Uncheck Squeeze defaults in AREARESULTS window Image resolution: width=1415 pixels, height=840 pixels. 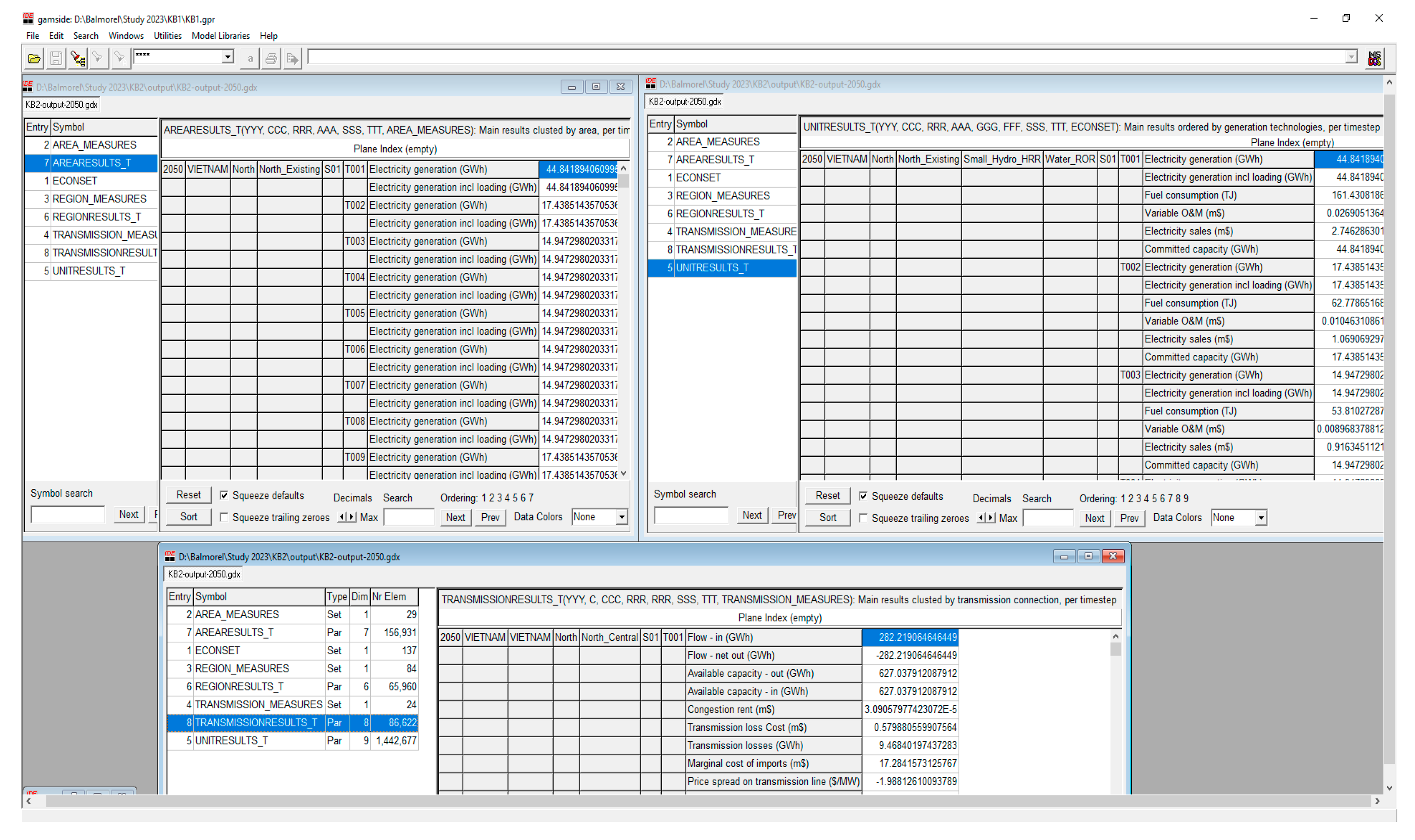pos(224,496)
